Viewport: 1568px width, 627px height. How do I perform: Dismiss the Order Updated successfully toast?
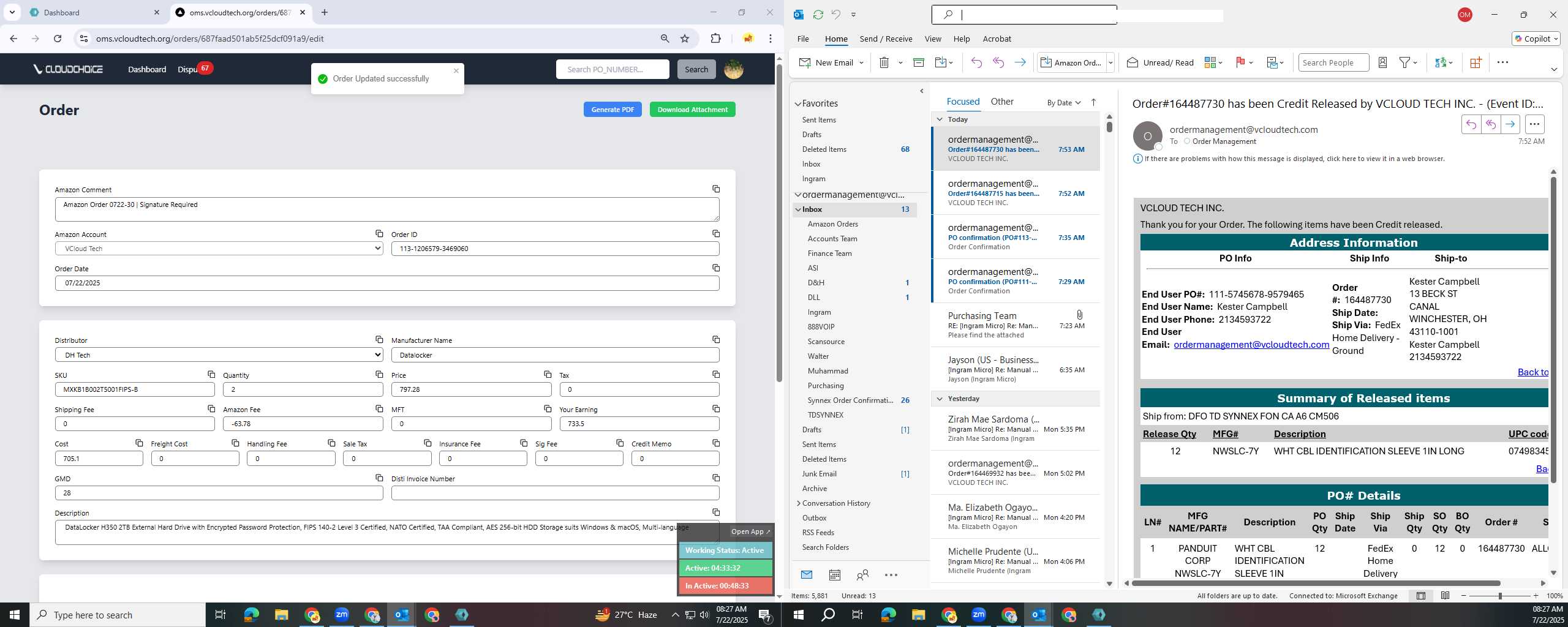pyautogui.click(x=456, y=71)
